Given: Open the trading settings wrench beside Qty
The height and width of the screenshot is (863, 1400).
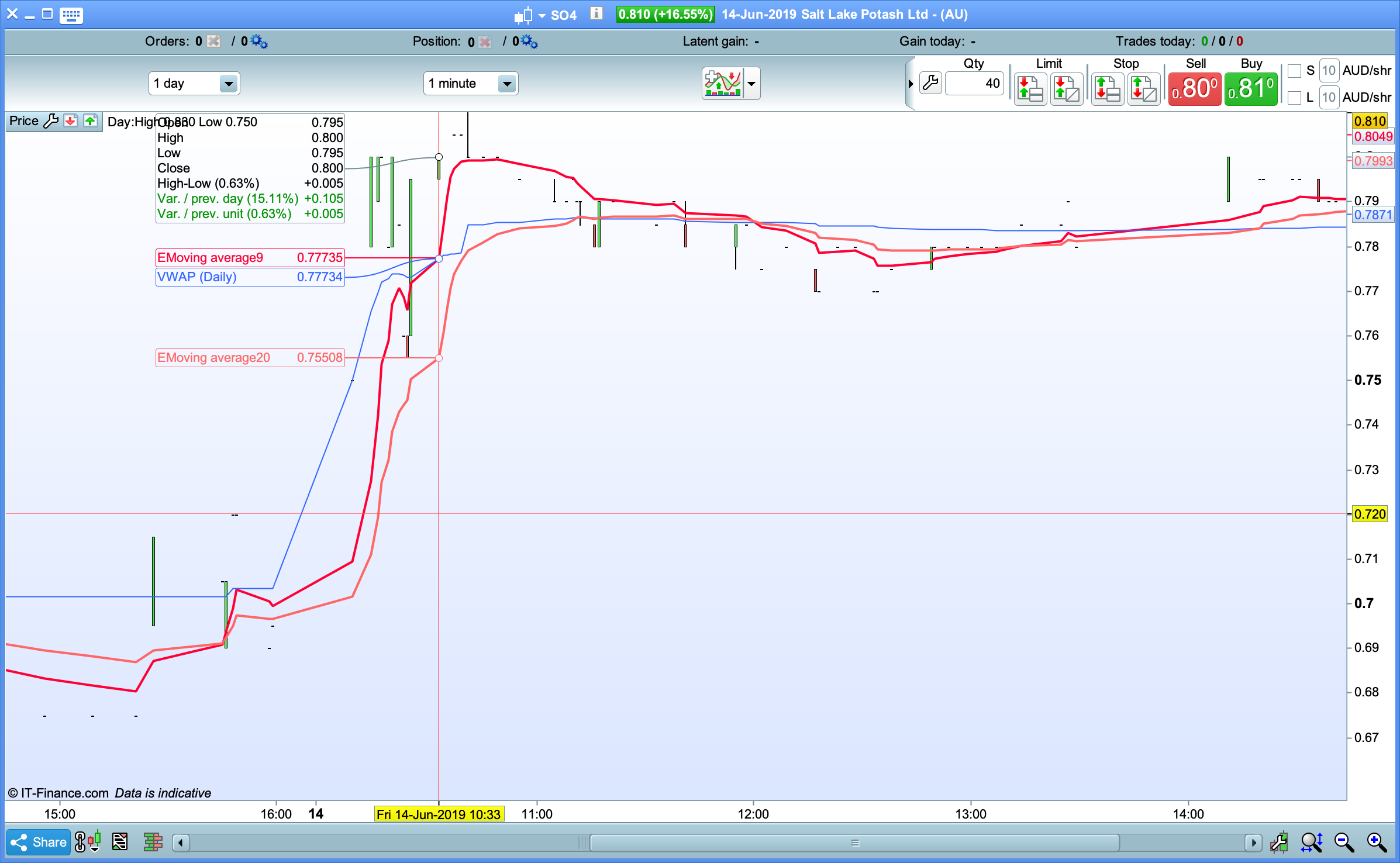Looking at the screenshot, I should (x=930, y=84).
